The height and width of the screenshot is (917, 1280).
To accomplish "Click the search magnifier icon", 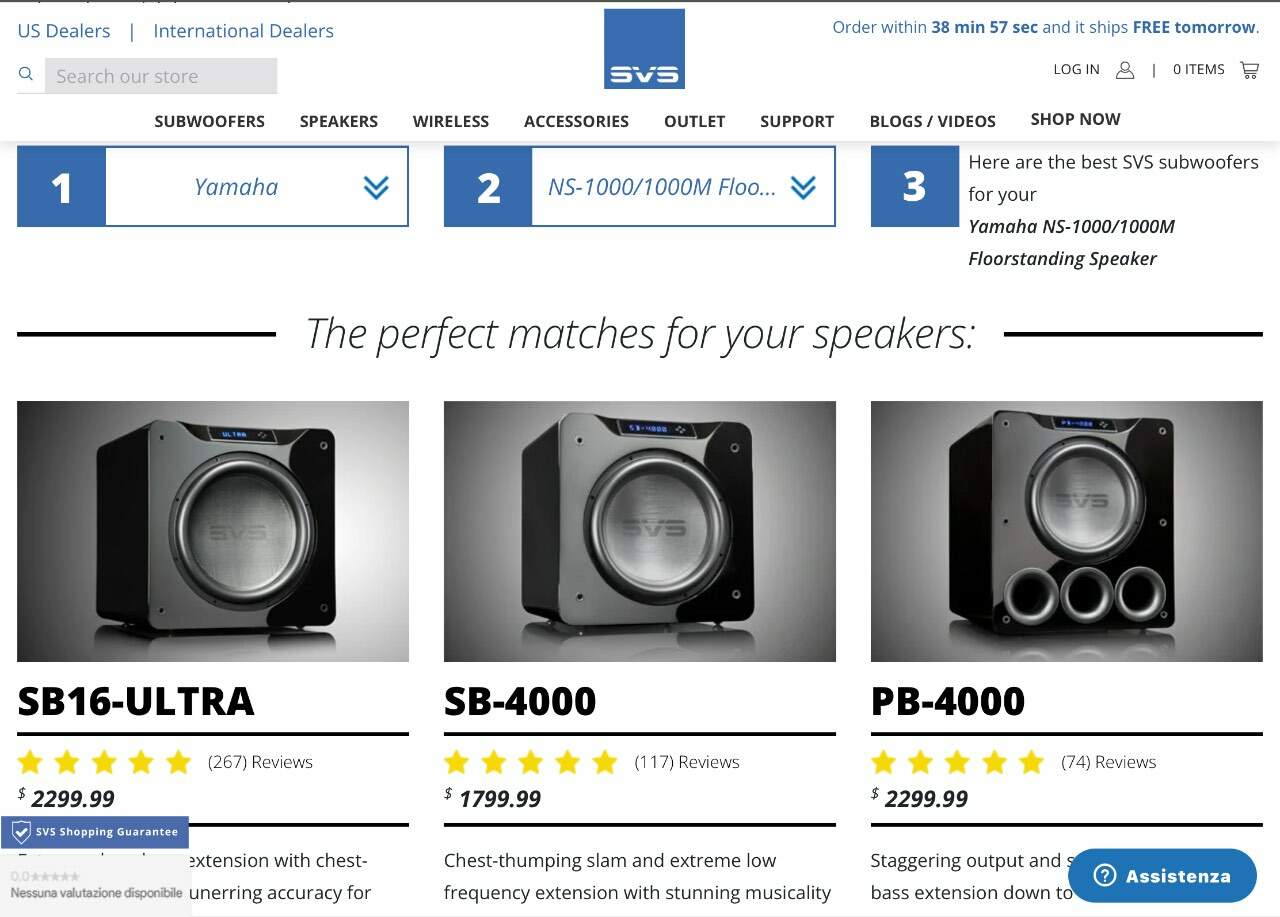I will 26,74.
